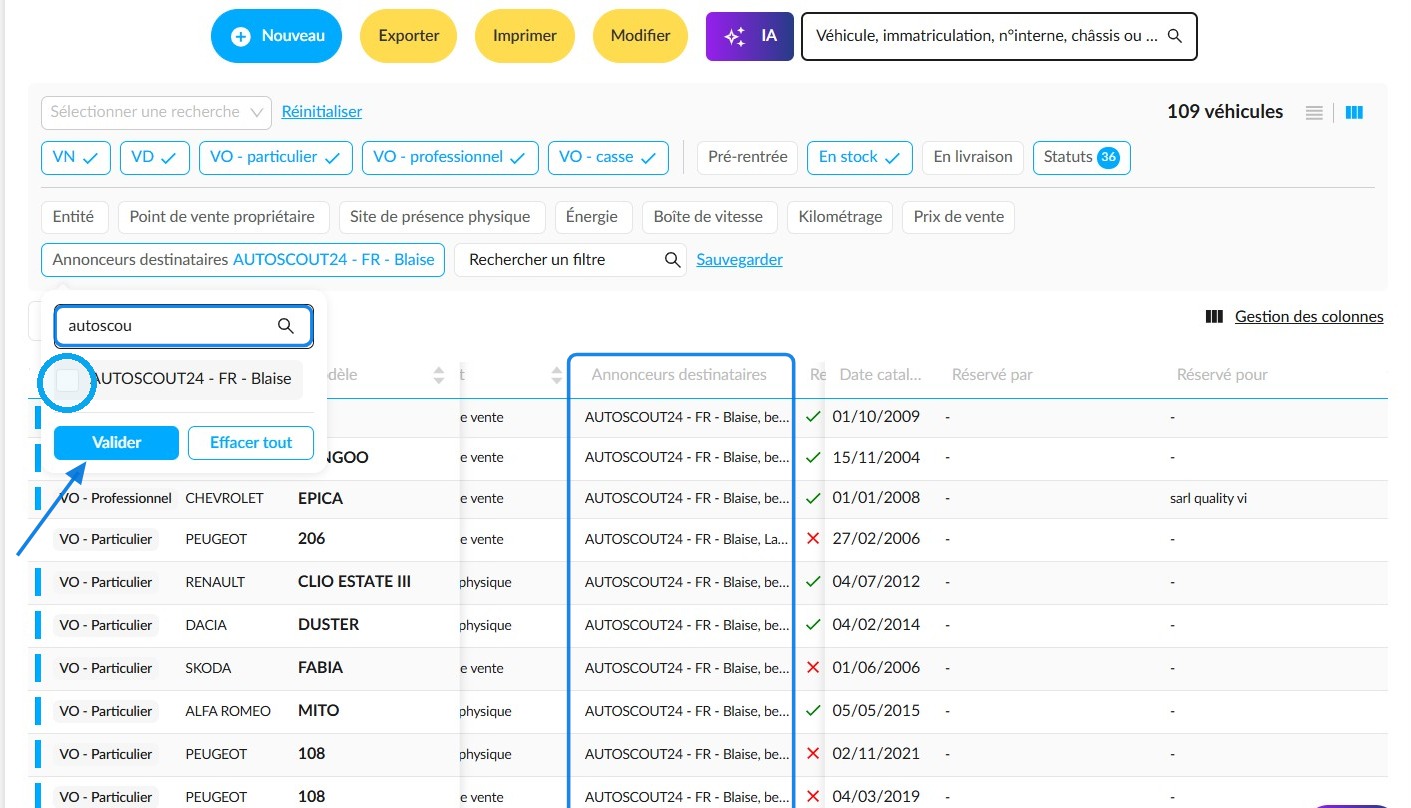The image size is (1411, 808).
Task: Switch to list view icon
Action: tap(1314, 113)
